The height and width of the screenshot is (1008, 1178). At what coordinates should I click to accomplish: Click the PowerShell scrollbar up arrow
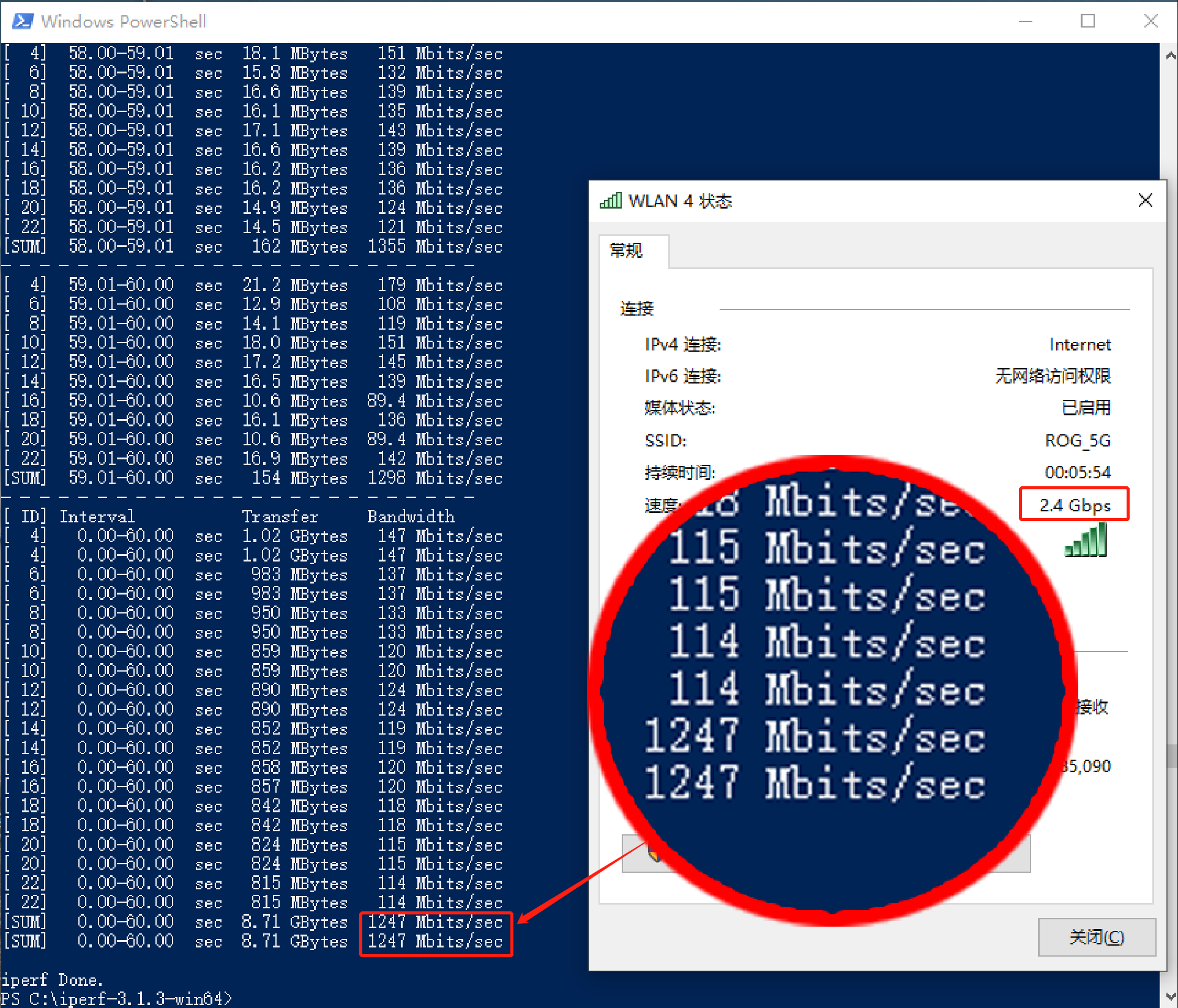(x=1169, y=56)
